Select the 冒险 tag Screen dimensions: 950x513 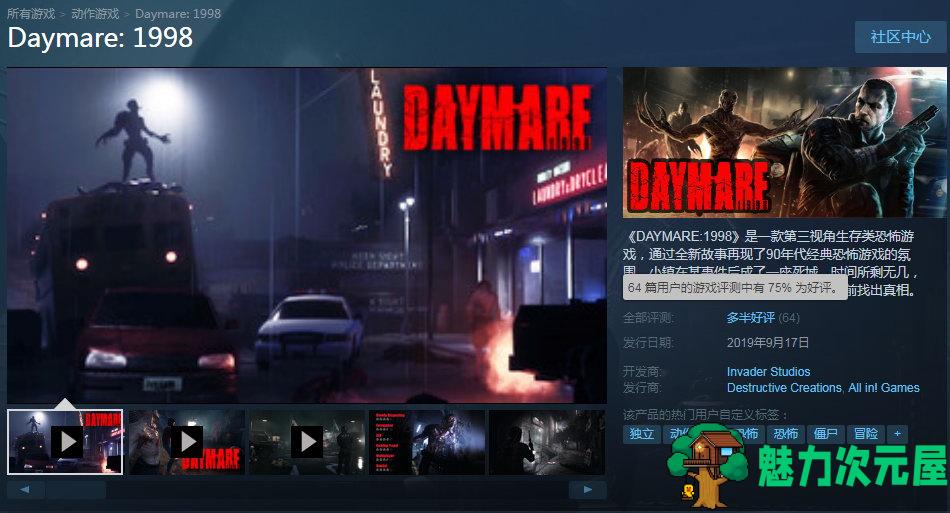coord(866,434)
